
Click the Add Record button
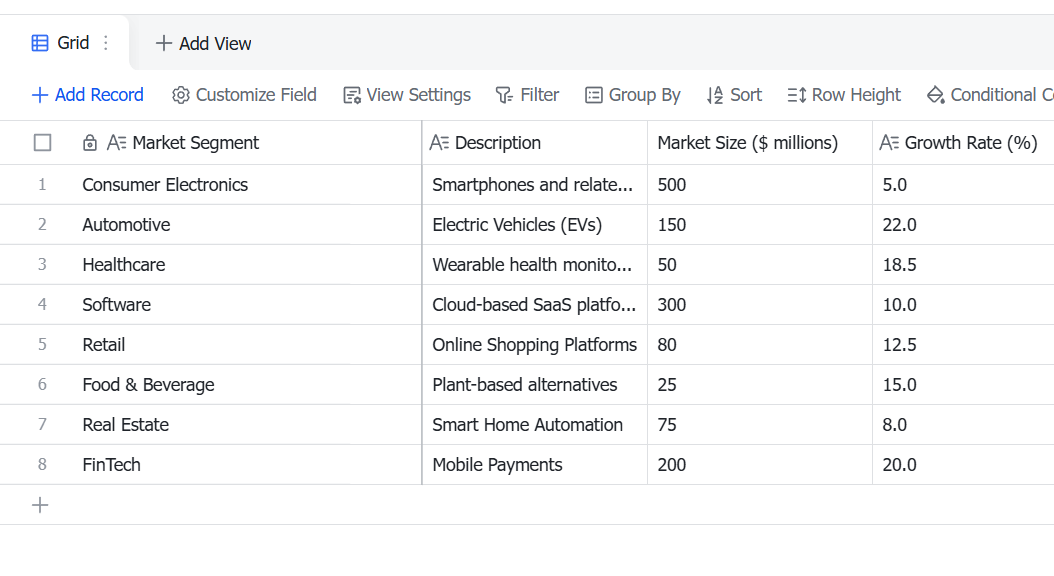click(87, 95)
